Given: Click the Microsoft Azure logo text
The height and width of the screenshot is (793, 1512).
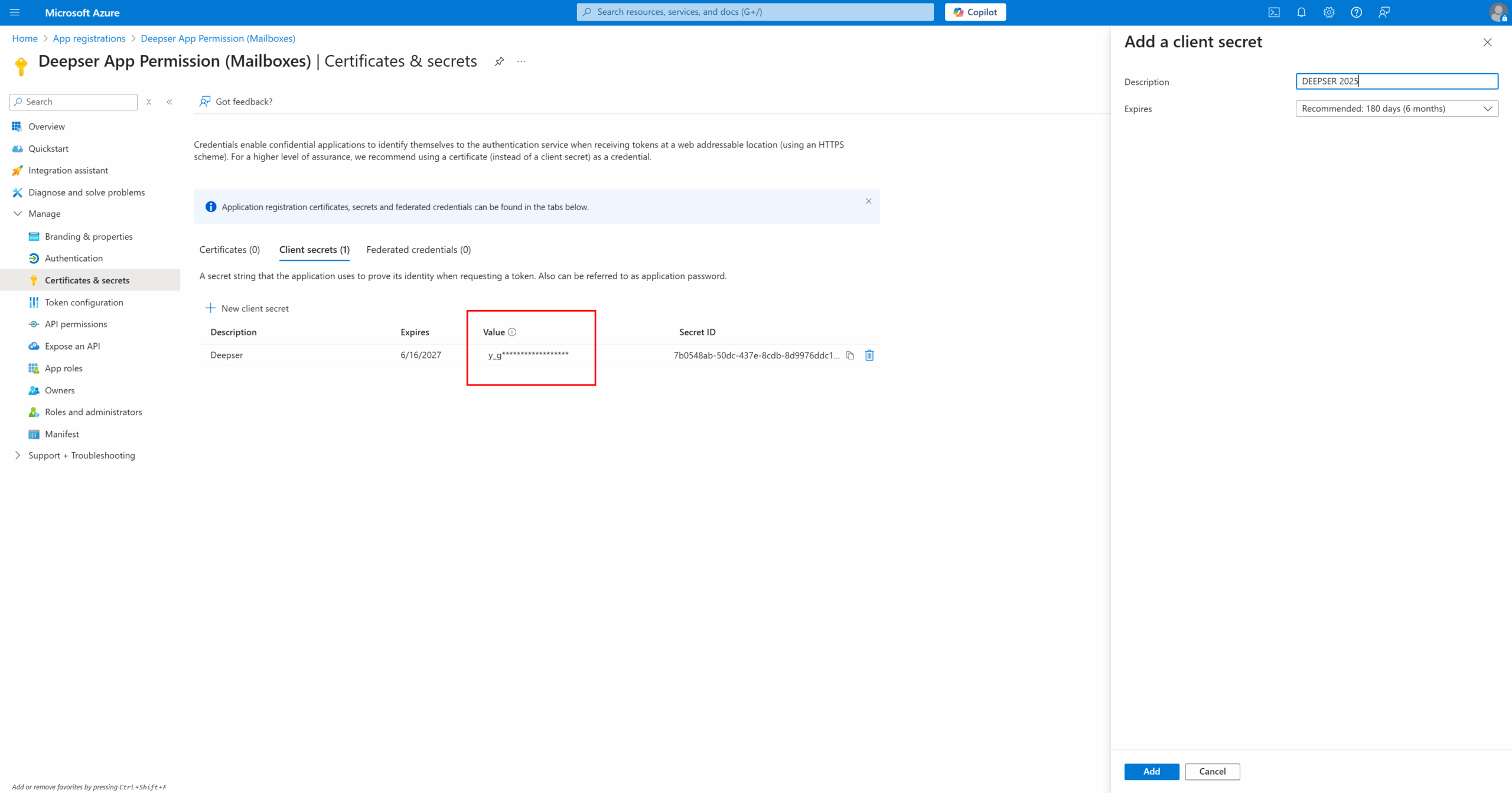Looking at the screenshot, I should pos(82,12).
